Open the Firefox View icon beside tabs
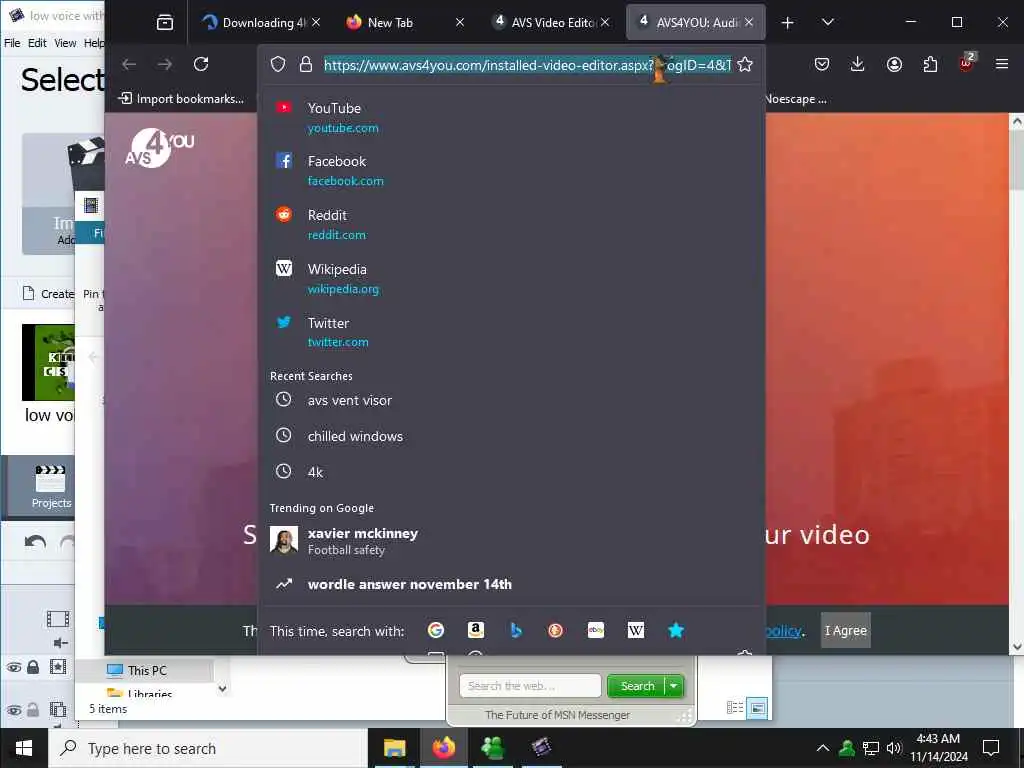Image resolution: width=1024 pixels, height=768 pixels. [165, 22]
